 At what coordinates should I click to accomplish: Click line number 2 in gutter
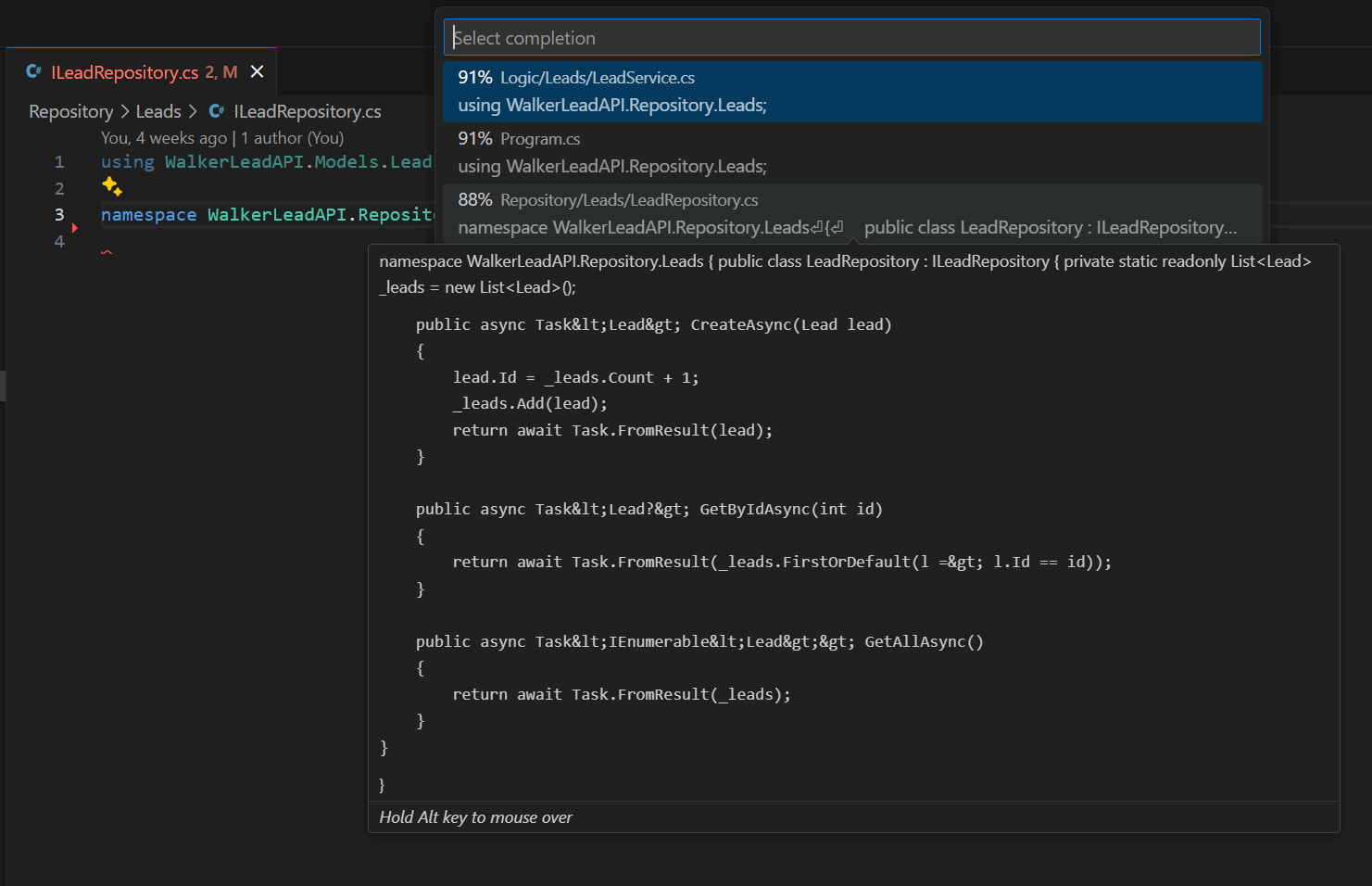point(59,189)
